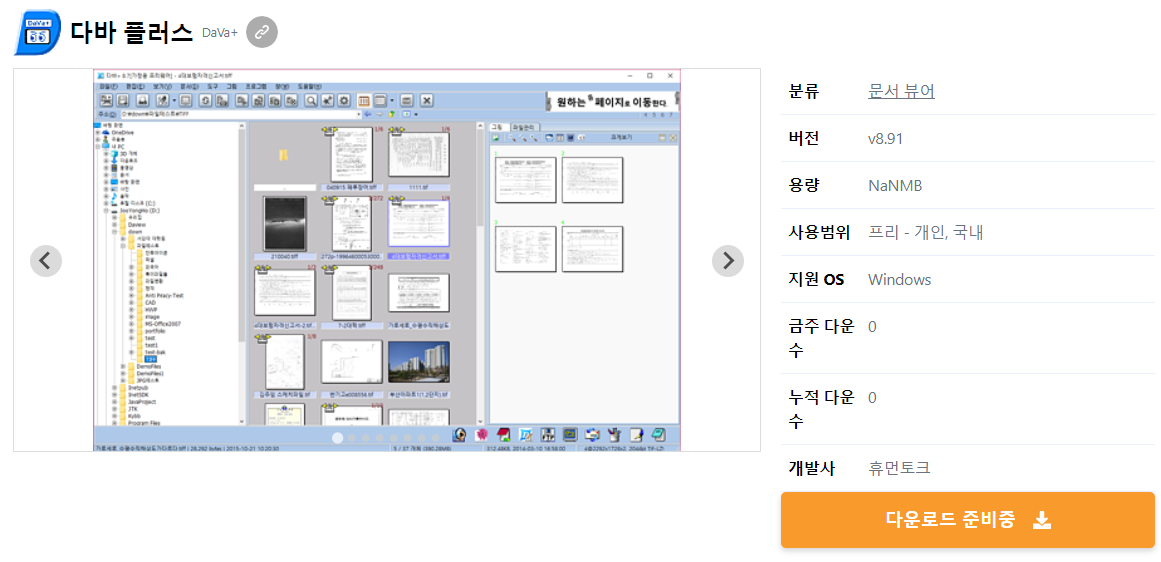Viewport: 1161px width, 562px height.
Task: Click the floppy disk save icon in toolbar
Action: 123,100
